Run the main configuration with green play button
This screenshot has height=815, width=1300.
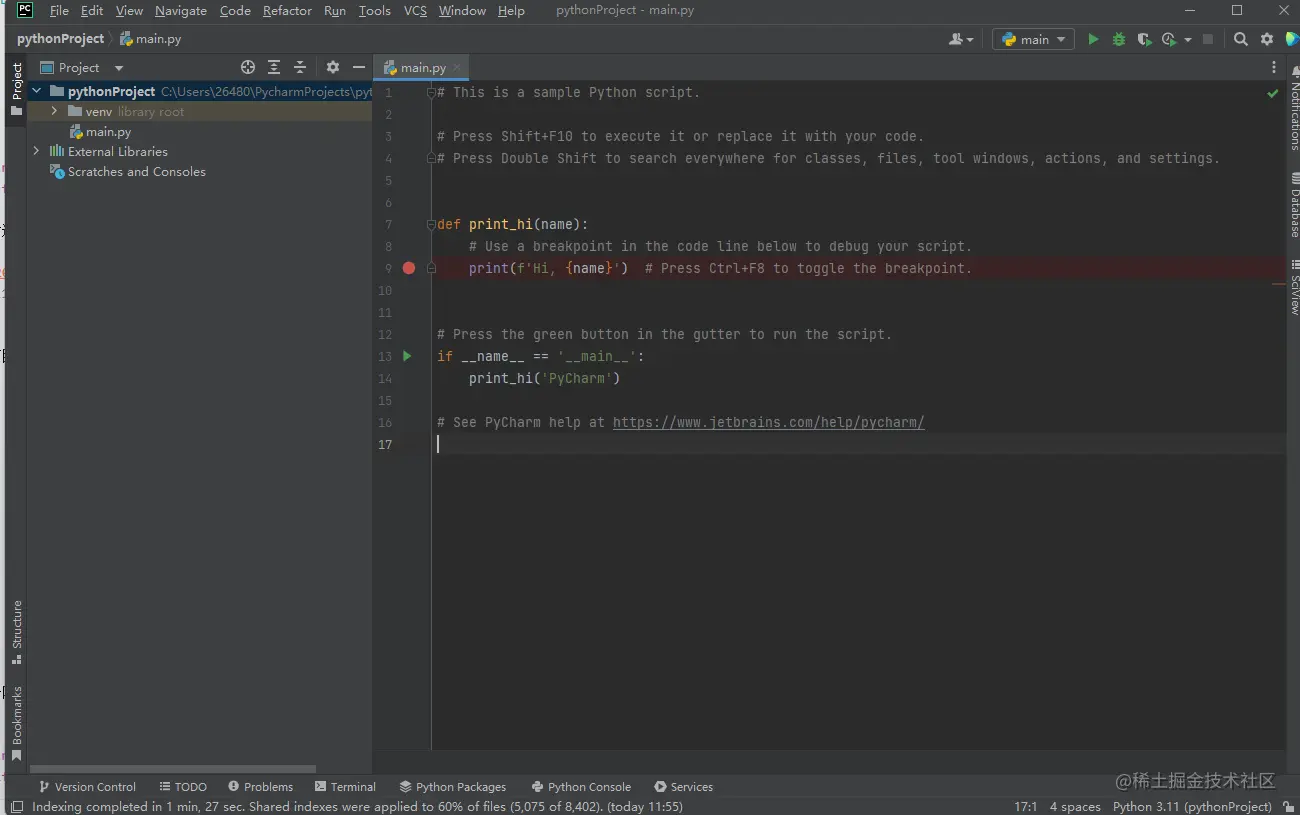click(x=1093, y=39)
